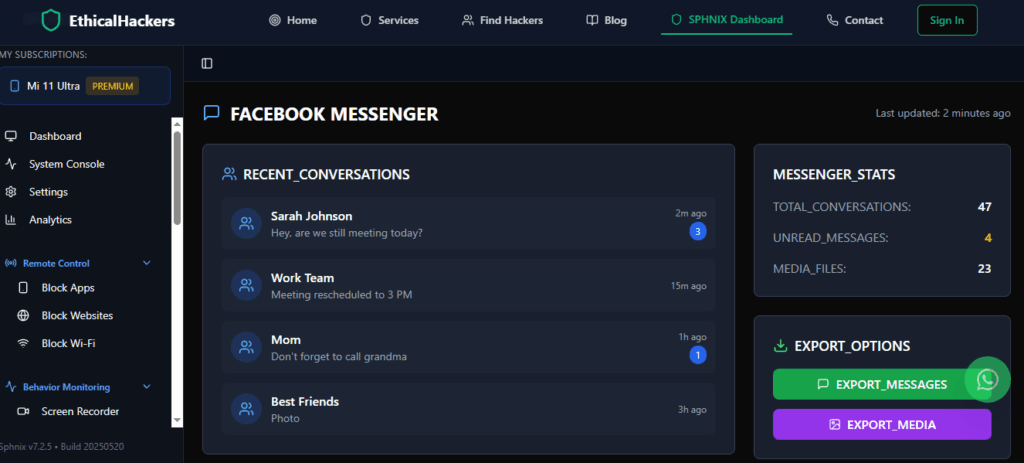
Task: Open Dashboard from the sidebar
Action: (x=55, y=136)
